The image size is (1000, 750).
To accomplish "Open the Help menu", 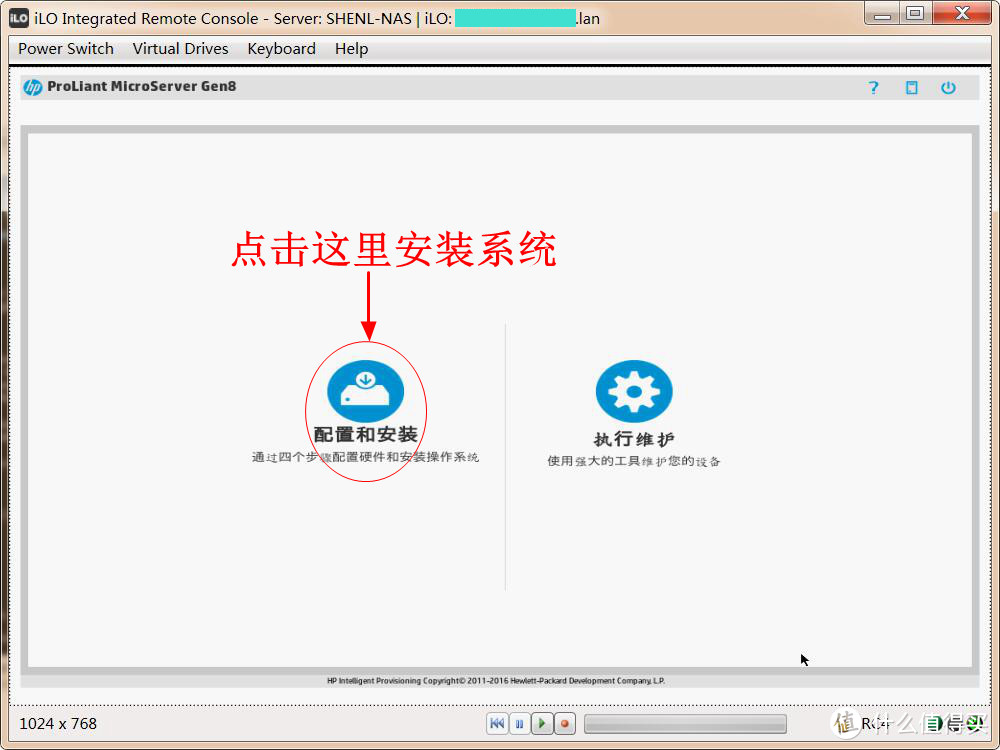I will point(351,48).
